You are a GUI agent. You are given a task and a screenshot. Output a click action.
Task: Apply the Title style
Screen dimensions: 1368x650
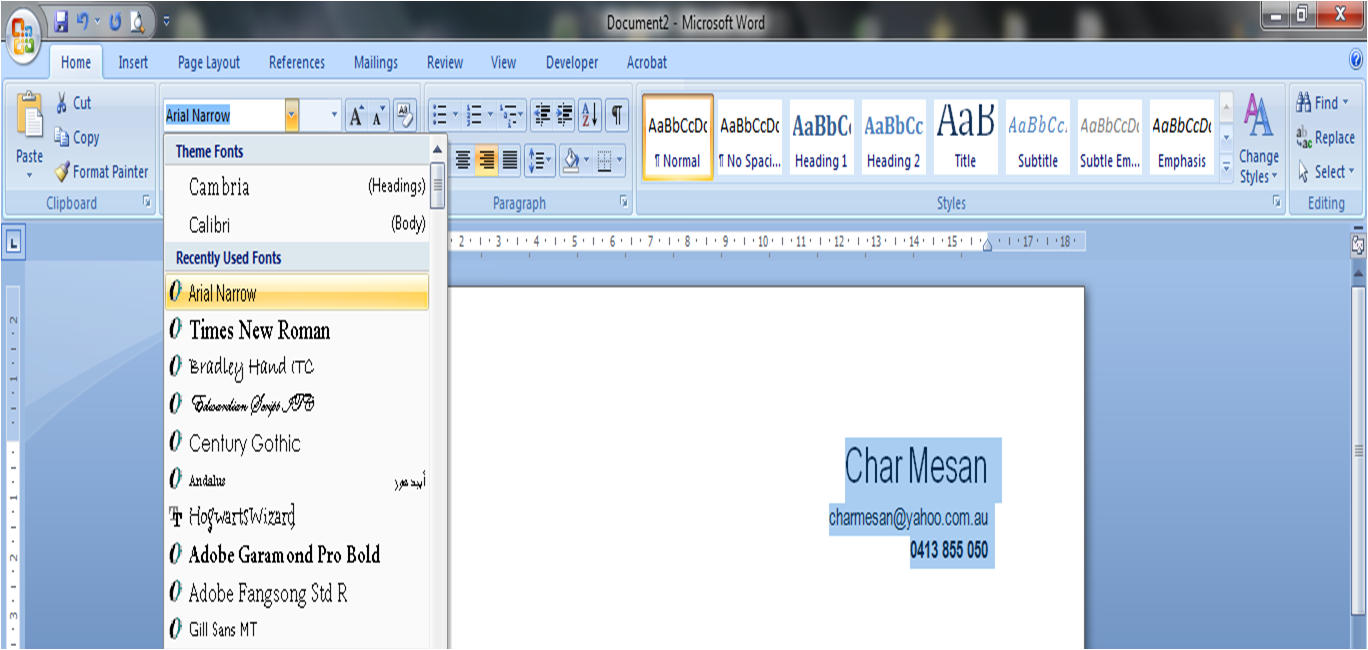(965, 138)
